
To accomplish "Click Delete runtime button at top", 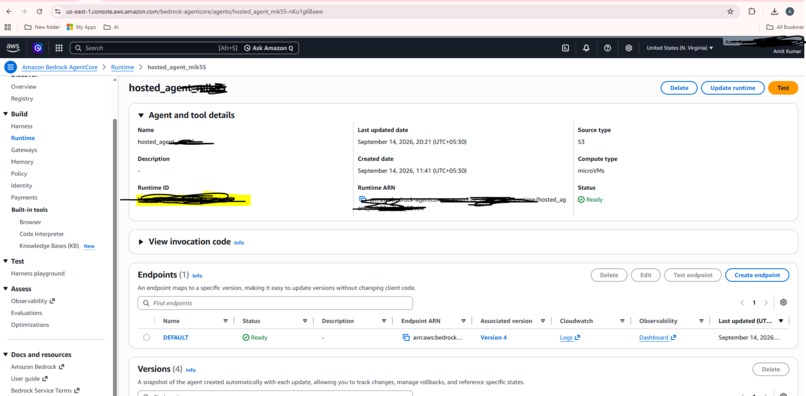I will [679, 88].
